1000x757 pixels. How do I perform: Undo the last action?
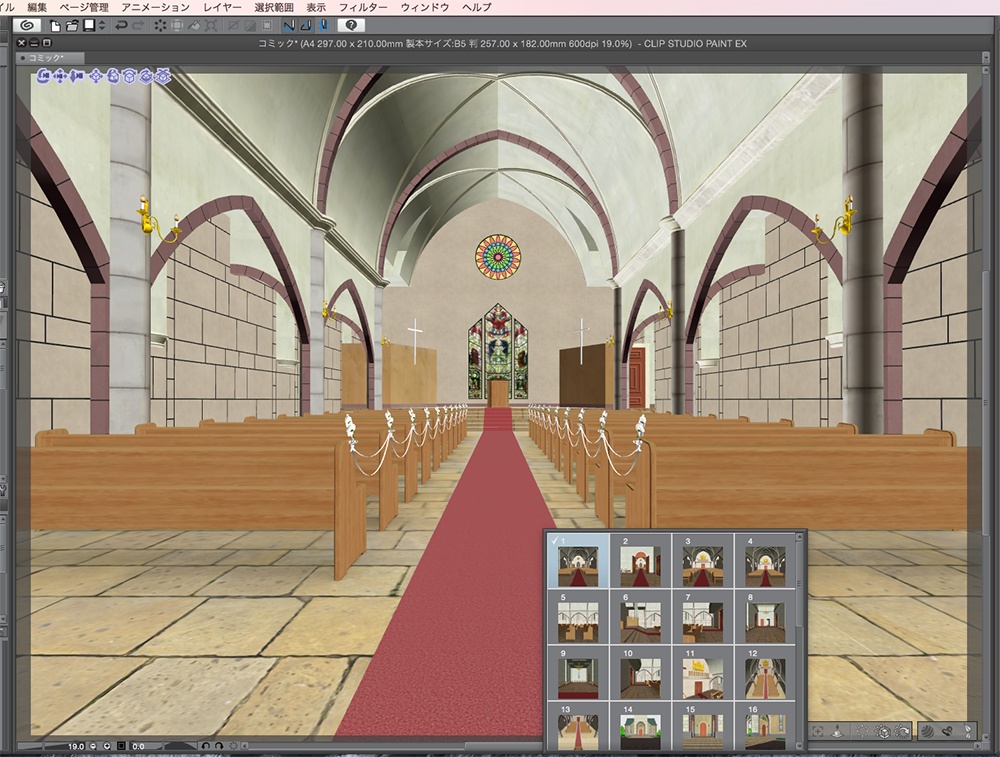coord(121,26)
